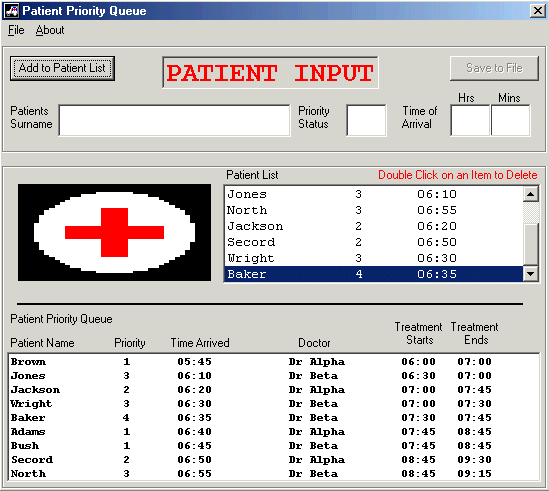Click Adams row in priority queue
This screenshot has width=549, height=491.
(x=273, y=431)
